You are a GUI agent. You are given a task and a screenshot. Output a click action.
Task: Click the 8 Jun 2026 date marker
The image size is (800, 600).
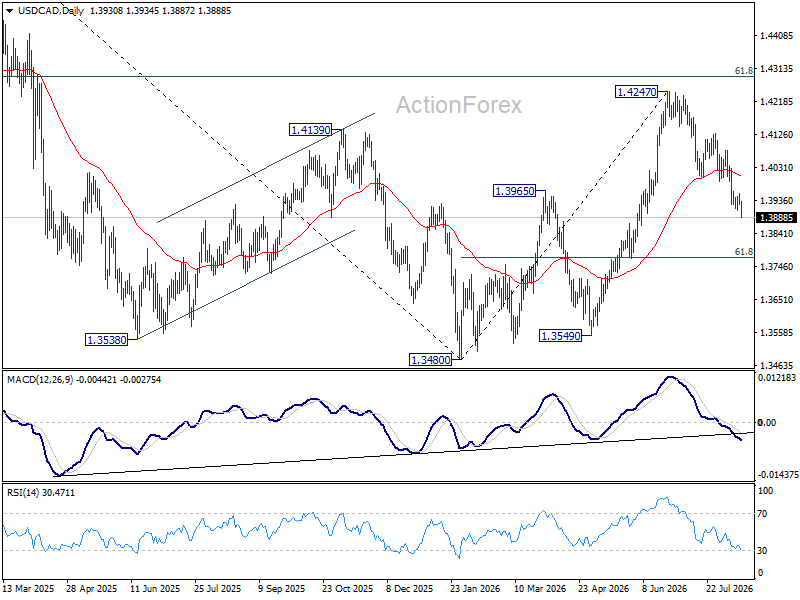[664, 588]
